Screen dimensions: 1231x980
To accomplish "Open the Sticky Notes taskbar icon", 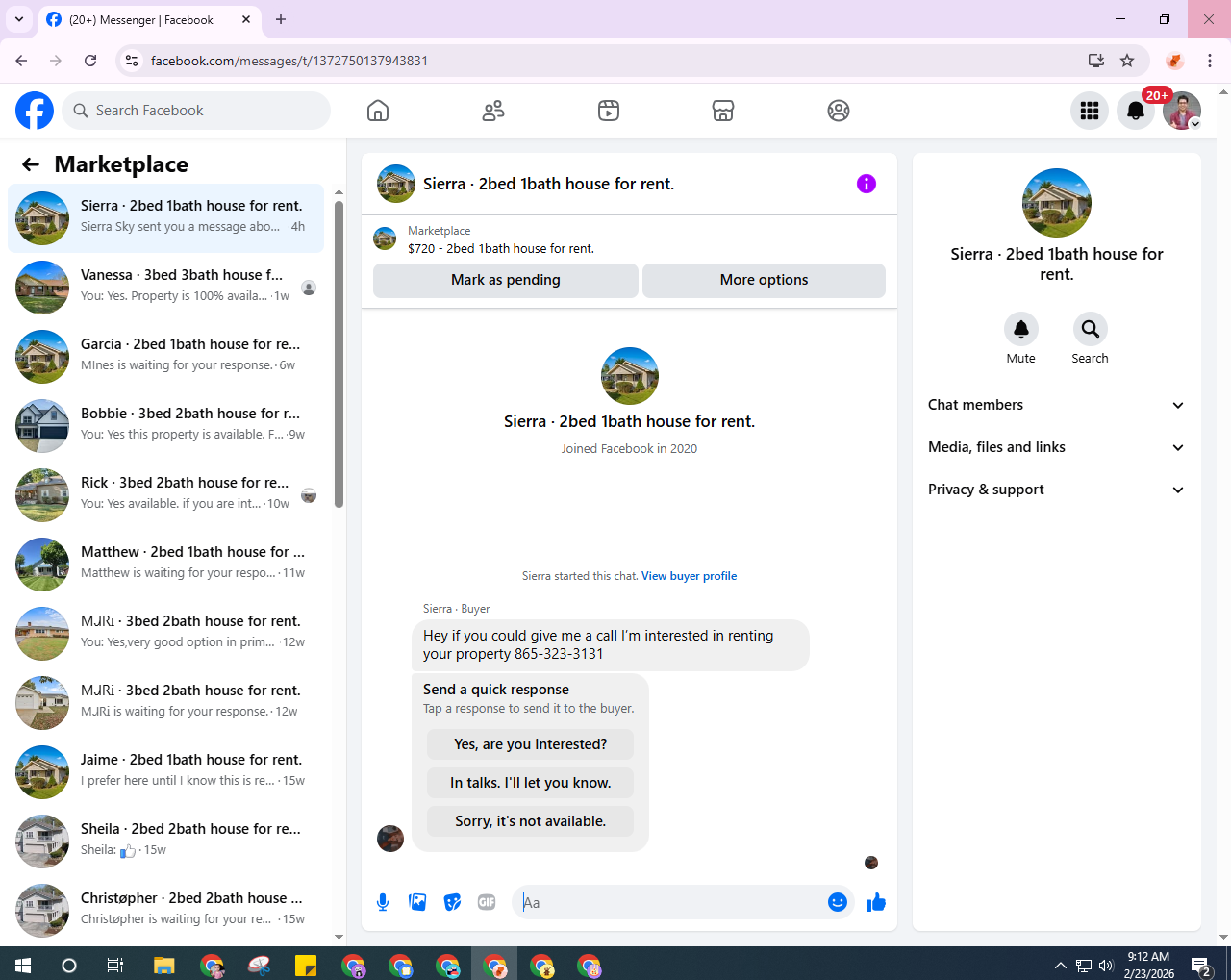I will pyautogui.click(x=306, y=966).
